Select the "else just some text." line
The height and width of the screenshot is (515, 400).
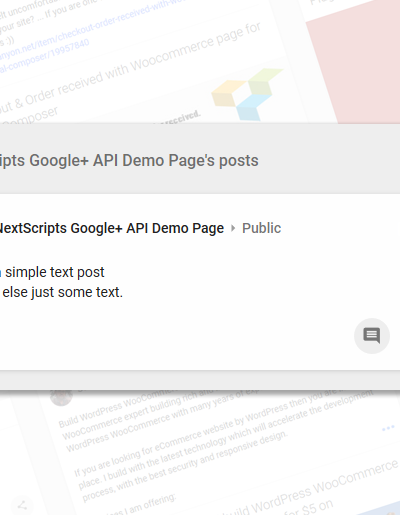pyautogui.click(x=62, y=292)
